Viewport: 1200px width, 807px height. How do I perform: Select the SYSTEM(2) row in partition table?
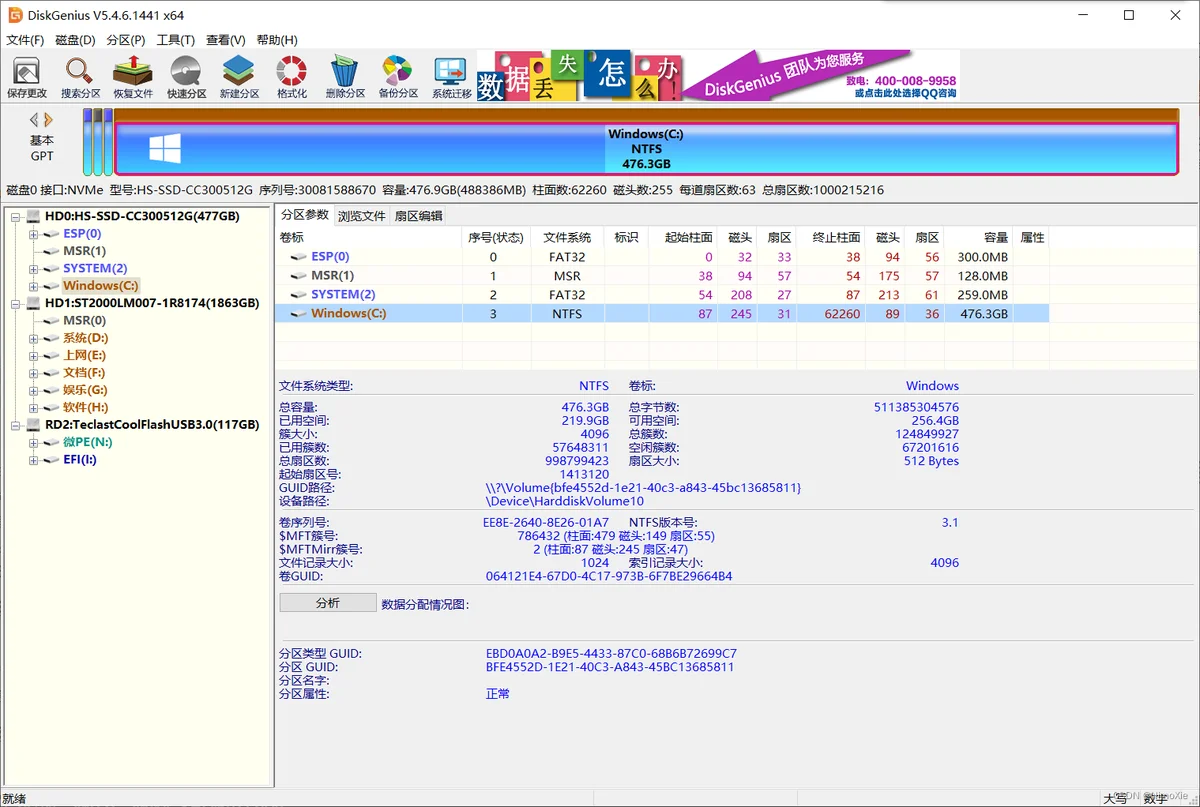pos(343,295)
